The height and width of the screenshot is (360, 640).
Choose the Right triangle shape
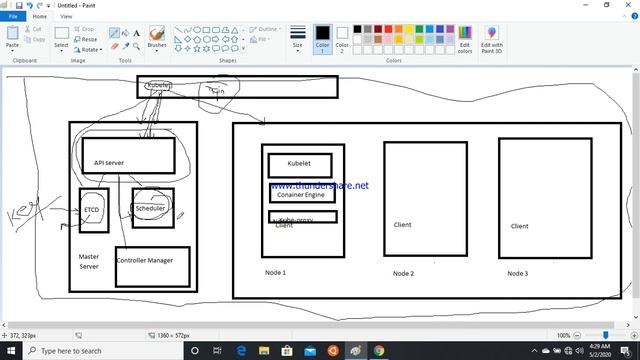click(178, 39)
